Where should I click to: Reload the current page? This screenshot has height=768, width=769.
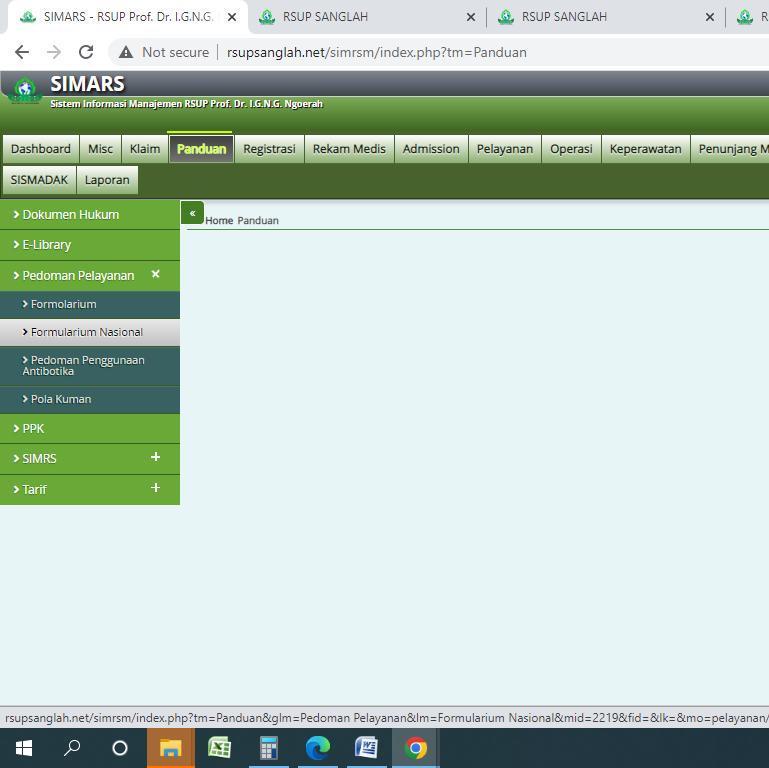pyautogui.click(x=86, y=52)
